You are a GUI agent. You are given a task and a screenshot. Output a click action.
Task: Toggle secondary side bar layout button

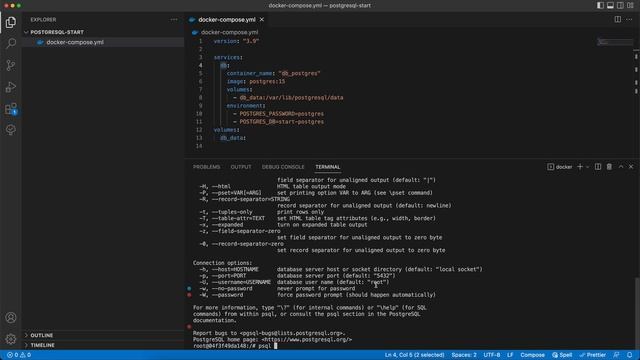click(x=620, y=5)
